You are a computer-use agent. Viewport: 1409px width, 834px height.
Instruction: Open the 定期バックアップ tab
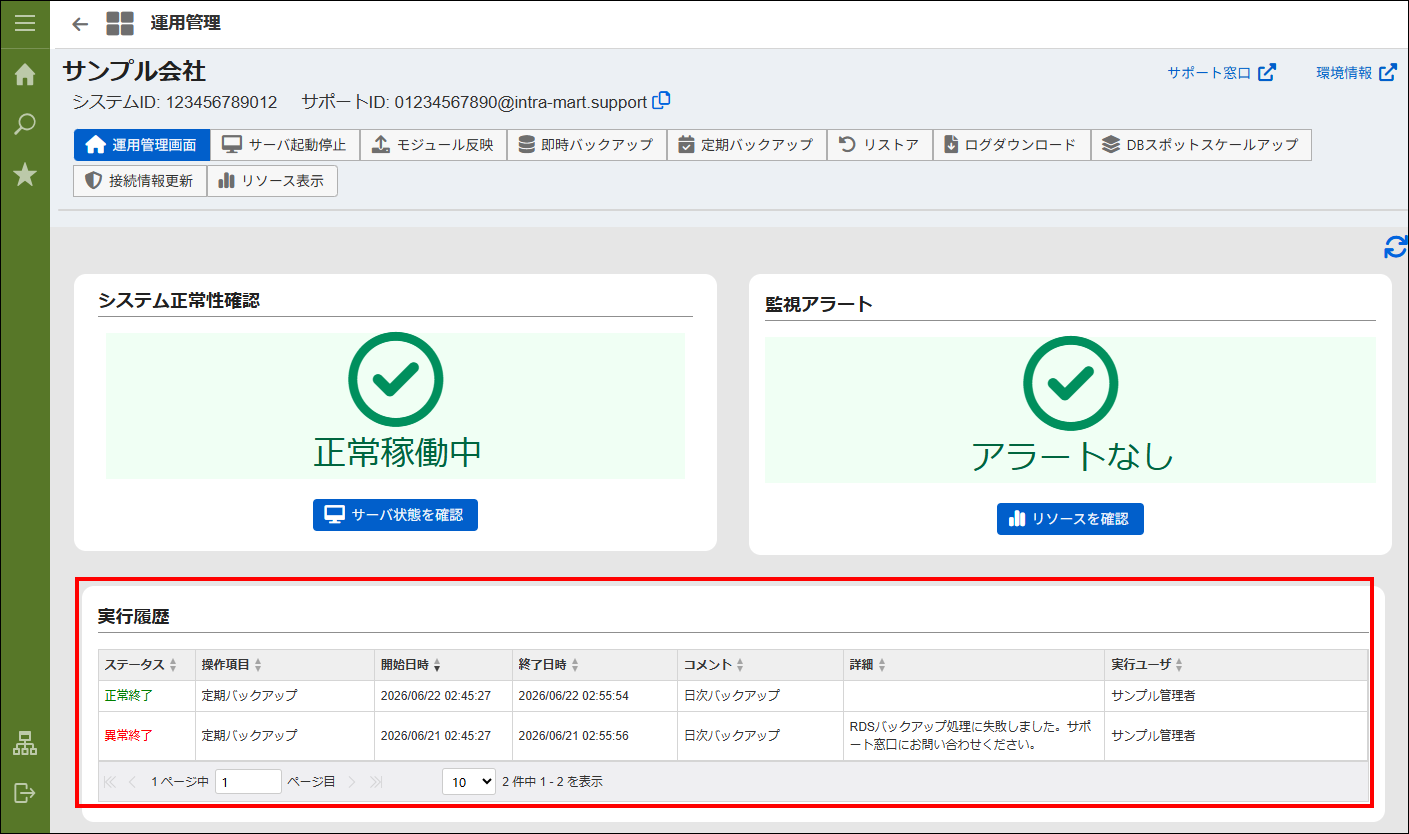(746, 145)
